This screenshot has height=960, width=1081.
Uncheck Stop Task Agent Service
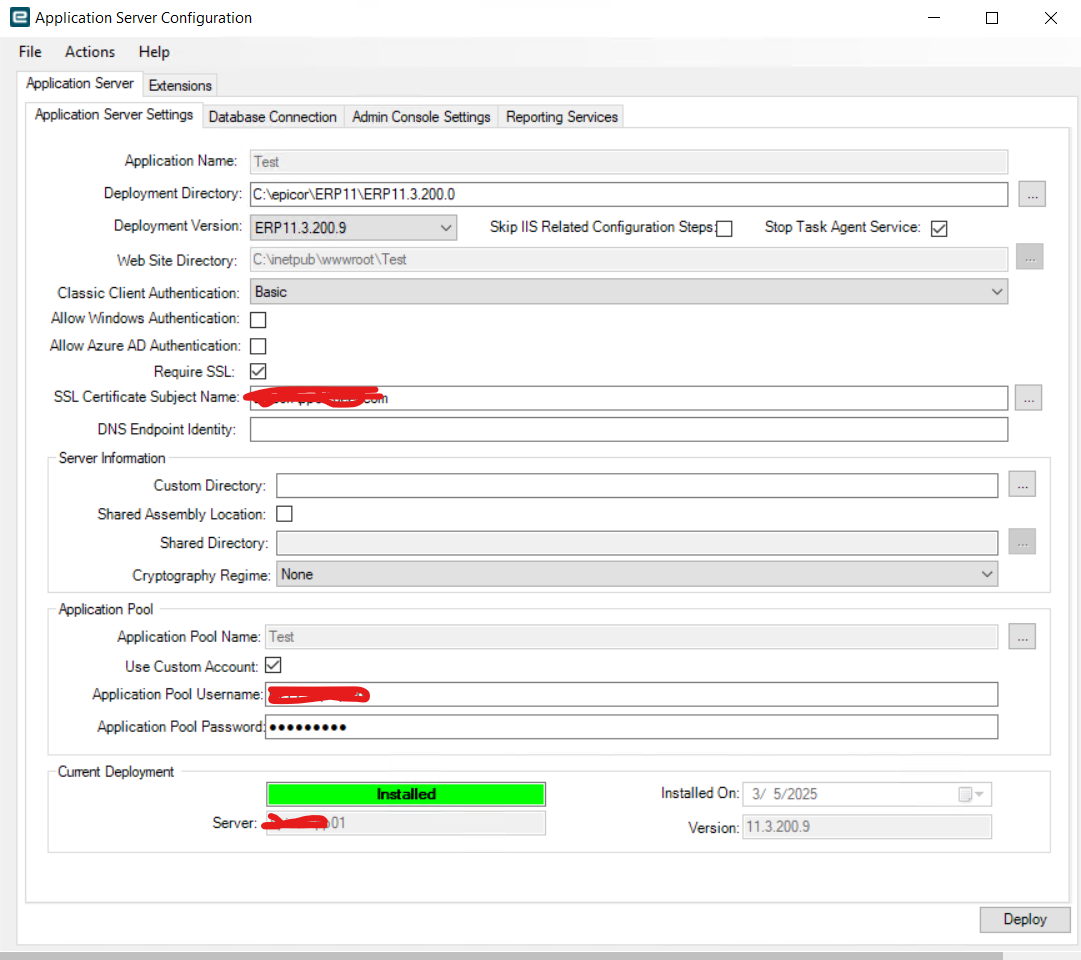(938, 228)
